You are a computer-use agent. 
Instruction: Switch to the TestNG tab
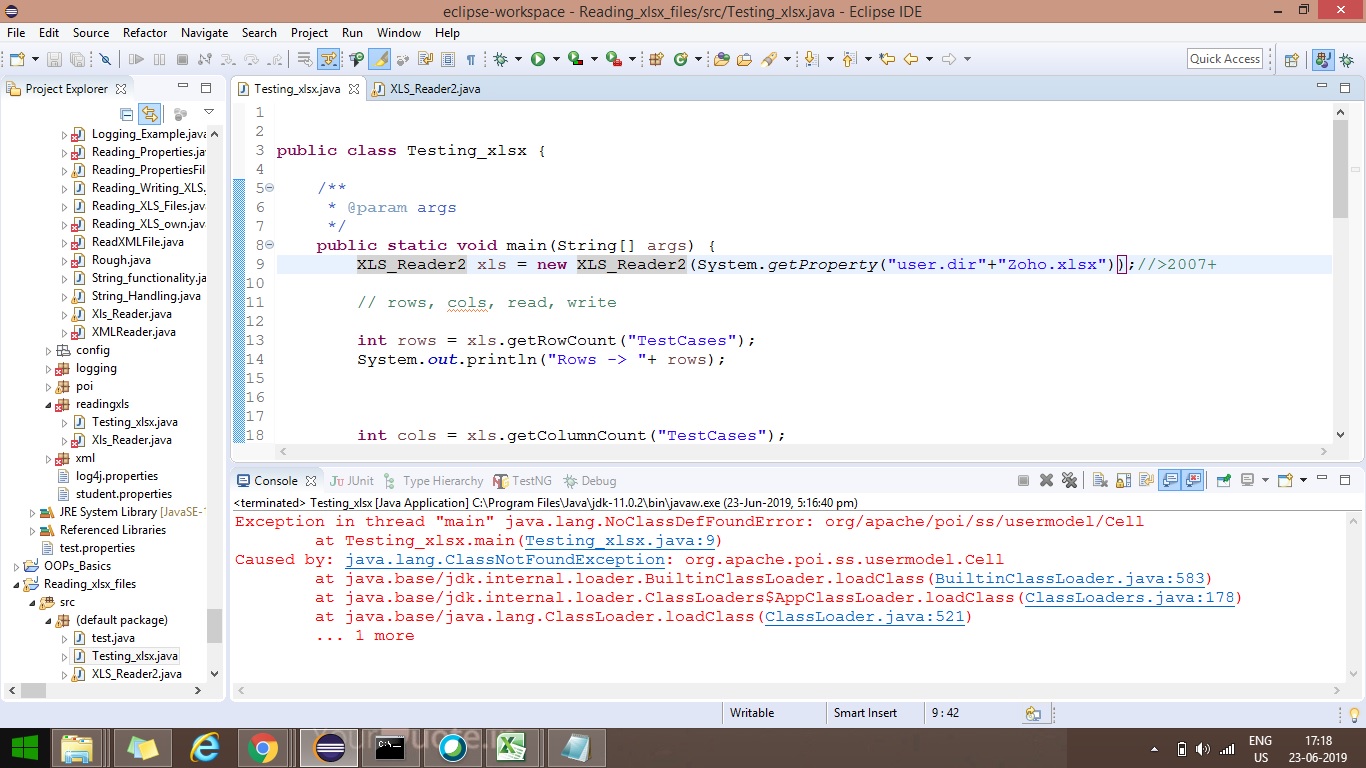pyautogui.click(x=523, y=481)
